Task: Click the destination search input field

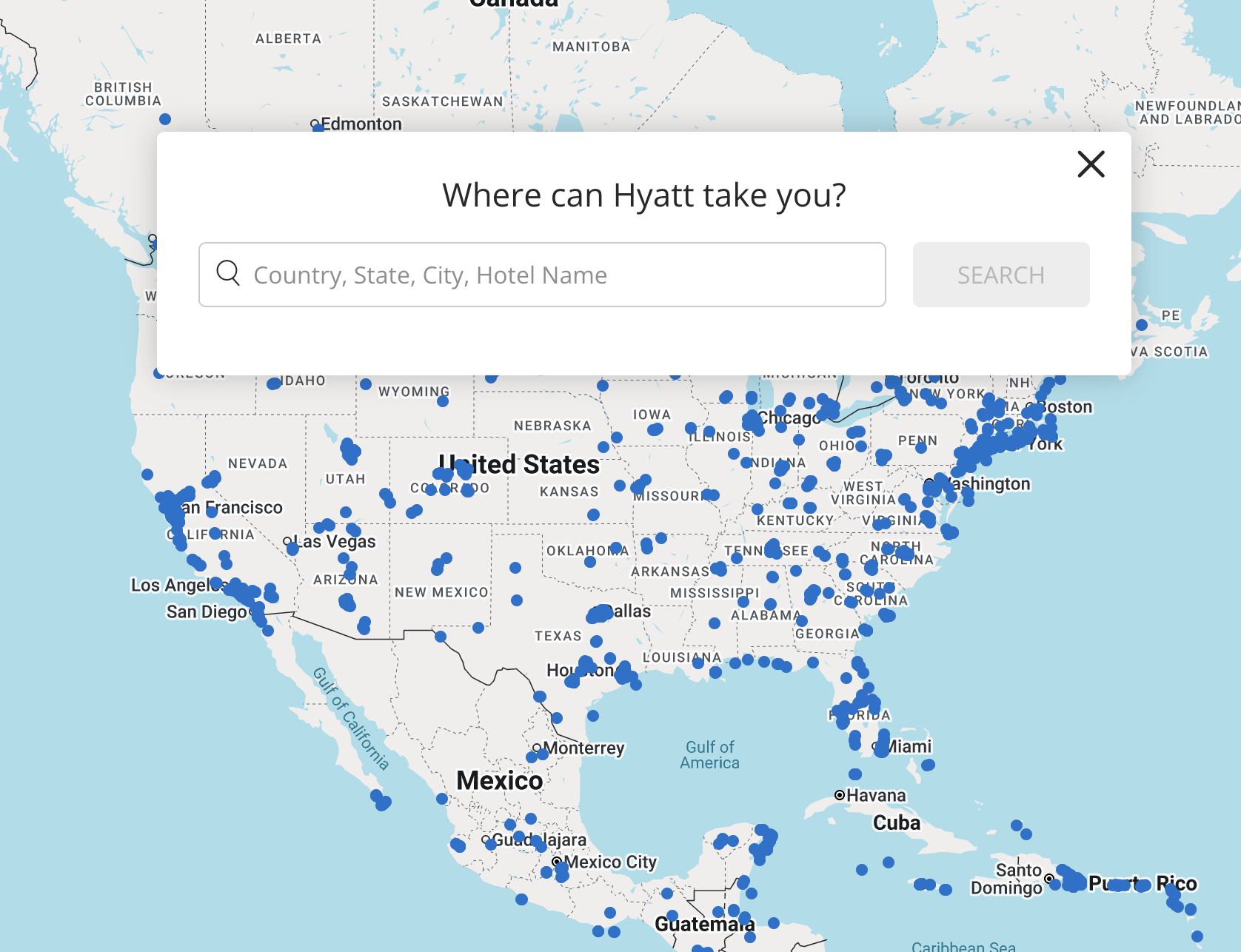Action: 542,275
